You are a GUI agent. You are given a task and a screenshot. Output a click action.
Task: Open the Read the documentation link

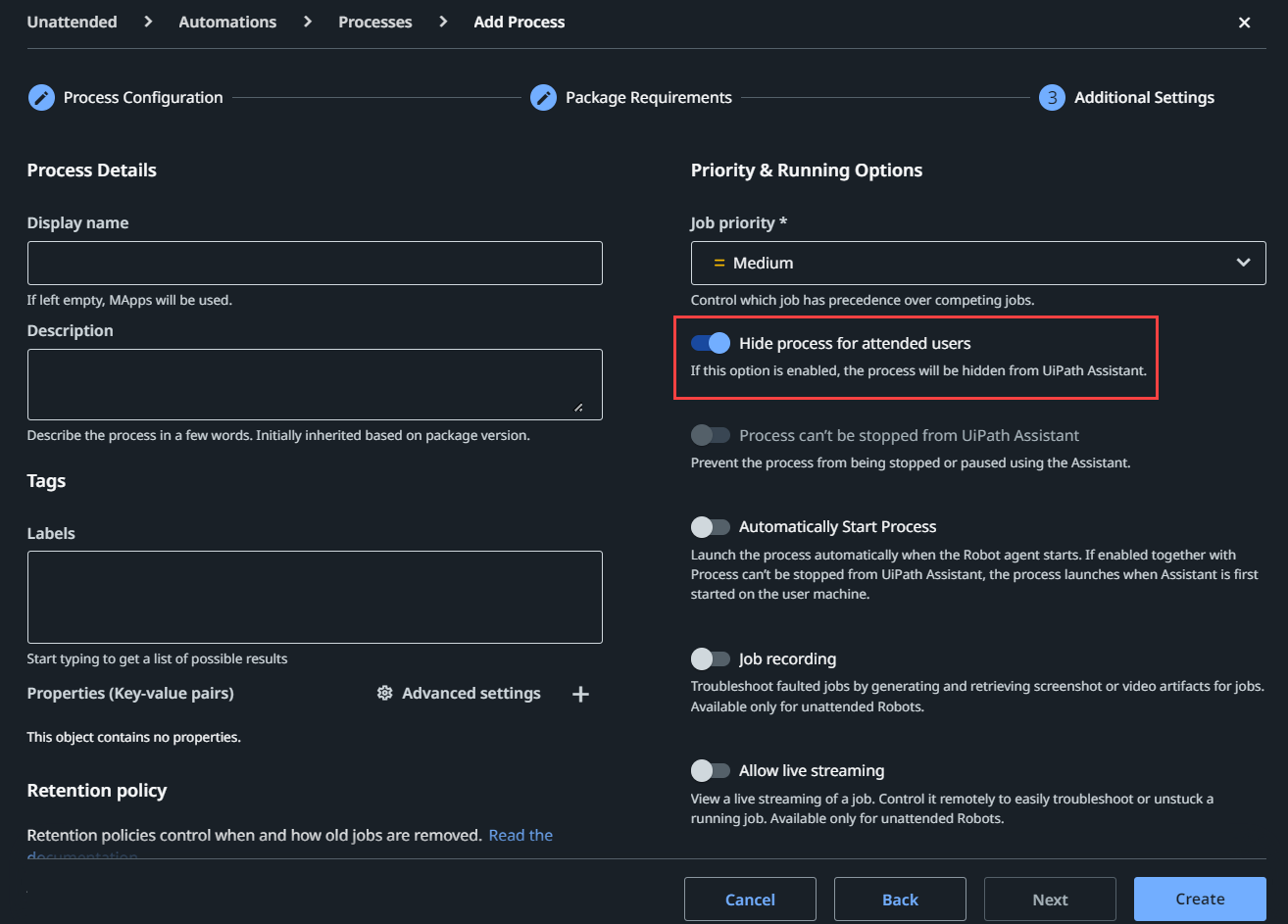pyautogui.click(x=520, y=834)
